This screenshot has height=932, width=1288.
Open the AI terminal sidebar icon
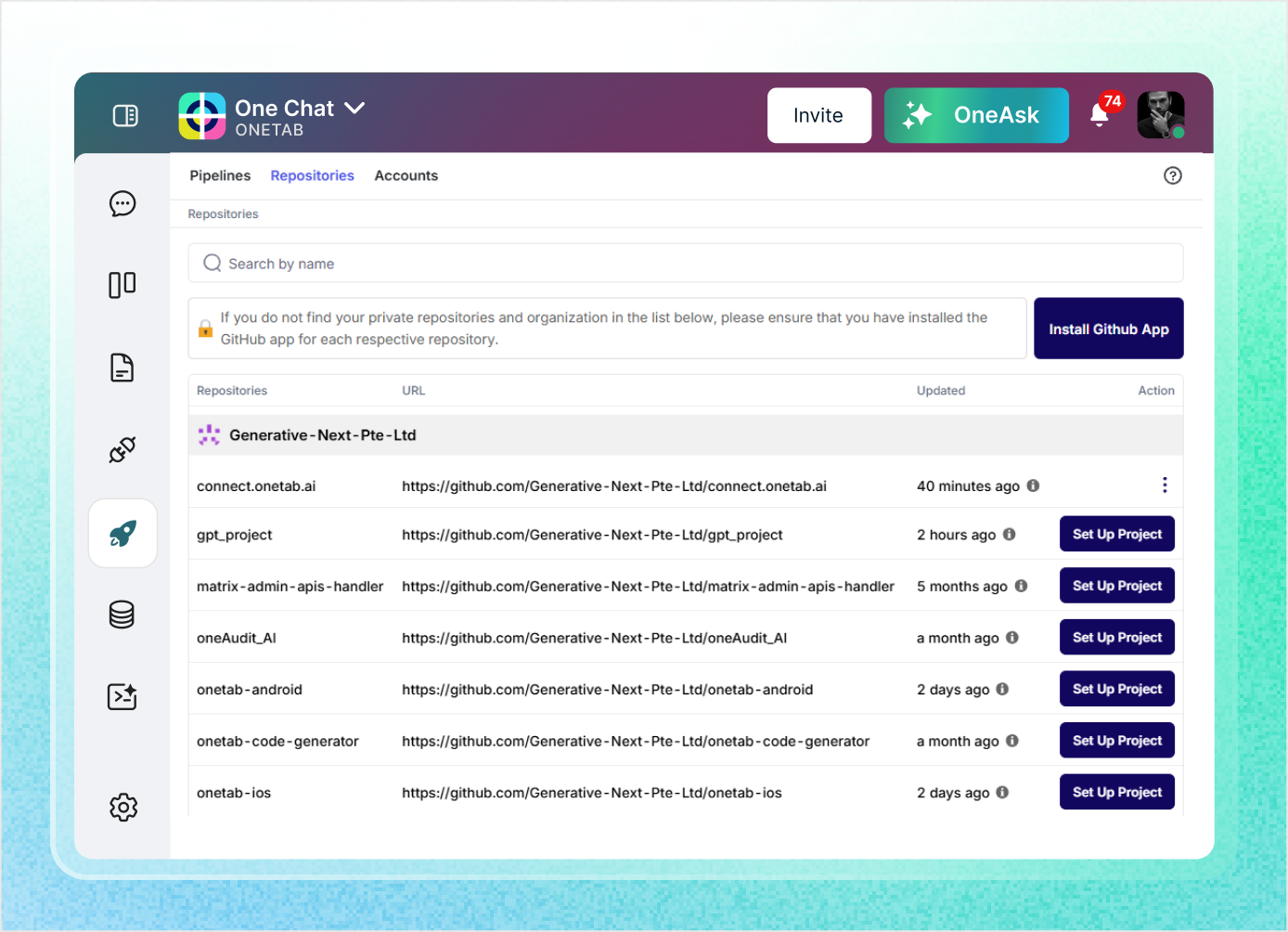point(122,696)
